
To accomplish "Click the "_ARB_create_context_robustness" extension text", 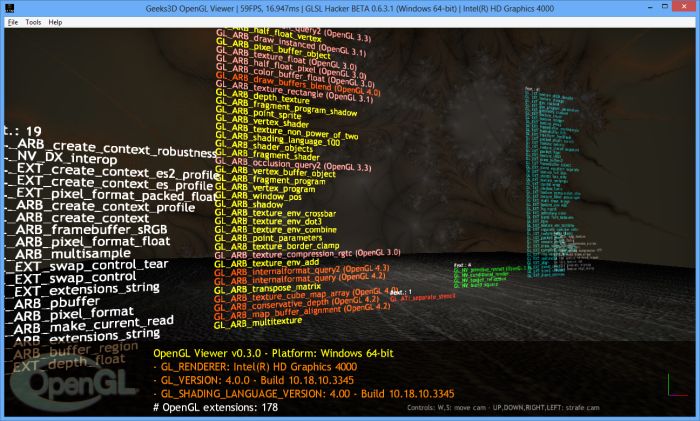I will click(110, 148).
